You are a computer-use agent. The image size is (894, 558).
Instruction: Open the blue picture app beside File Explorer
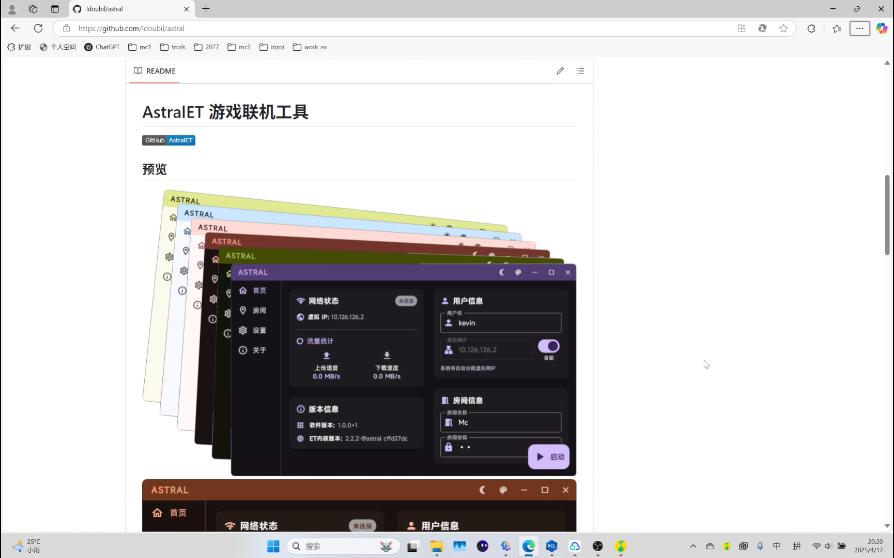point(460,546)
